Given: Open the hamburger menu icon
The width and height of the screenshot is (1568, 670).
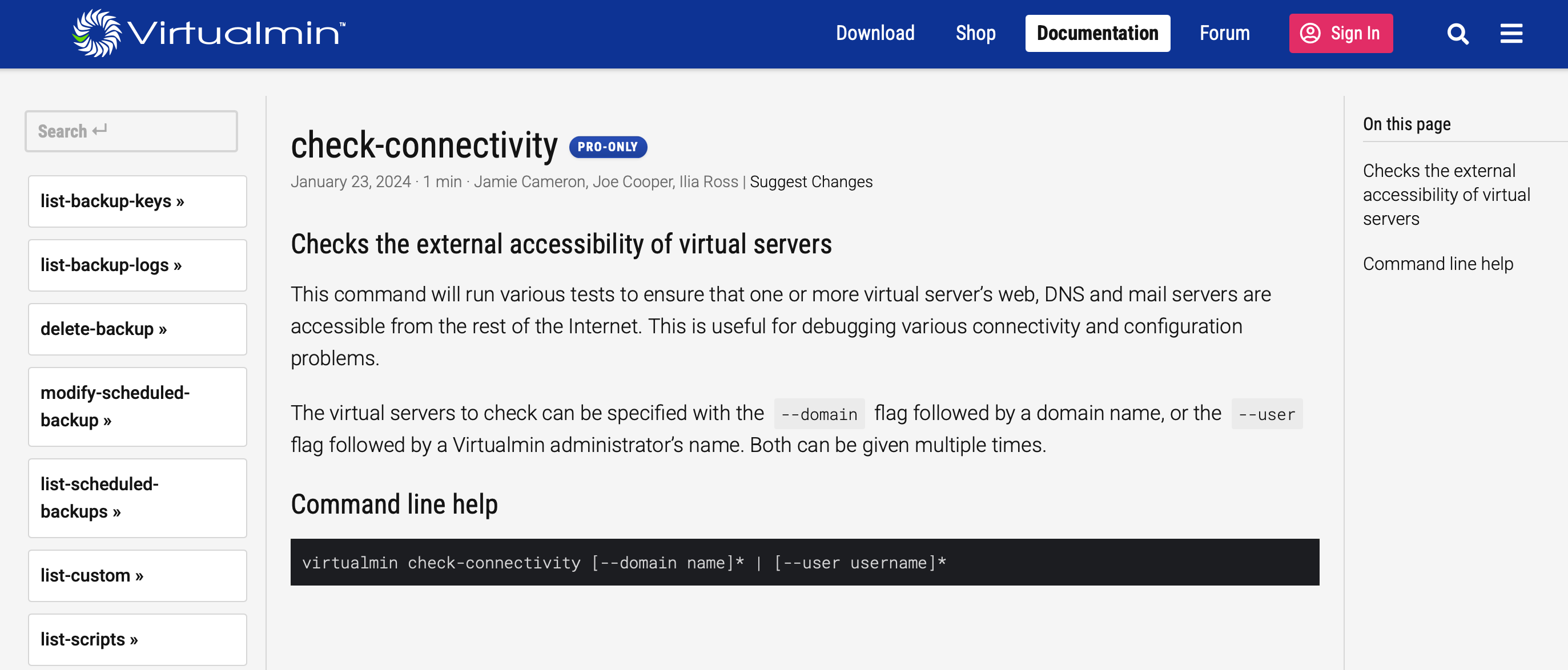Looking at the screenshot, I should coord(1511,34).
